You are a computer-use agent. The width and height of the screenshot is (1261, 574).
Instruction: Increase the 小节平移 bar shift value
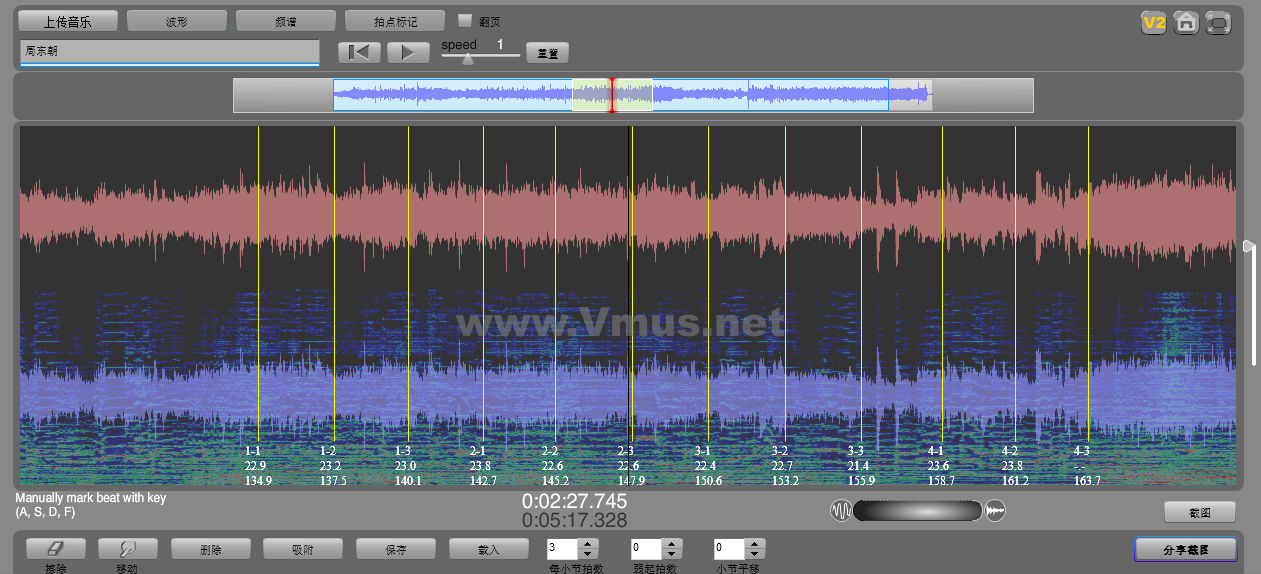(755, 544)
